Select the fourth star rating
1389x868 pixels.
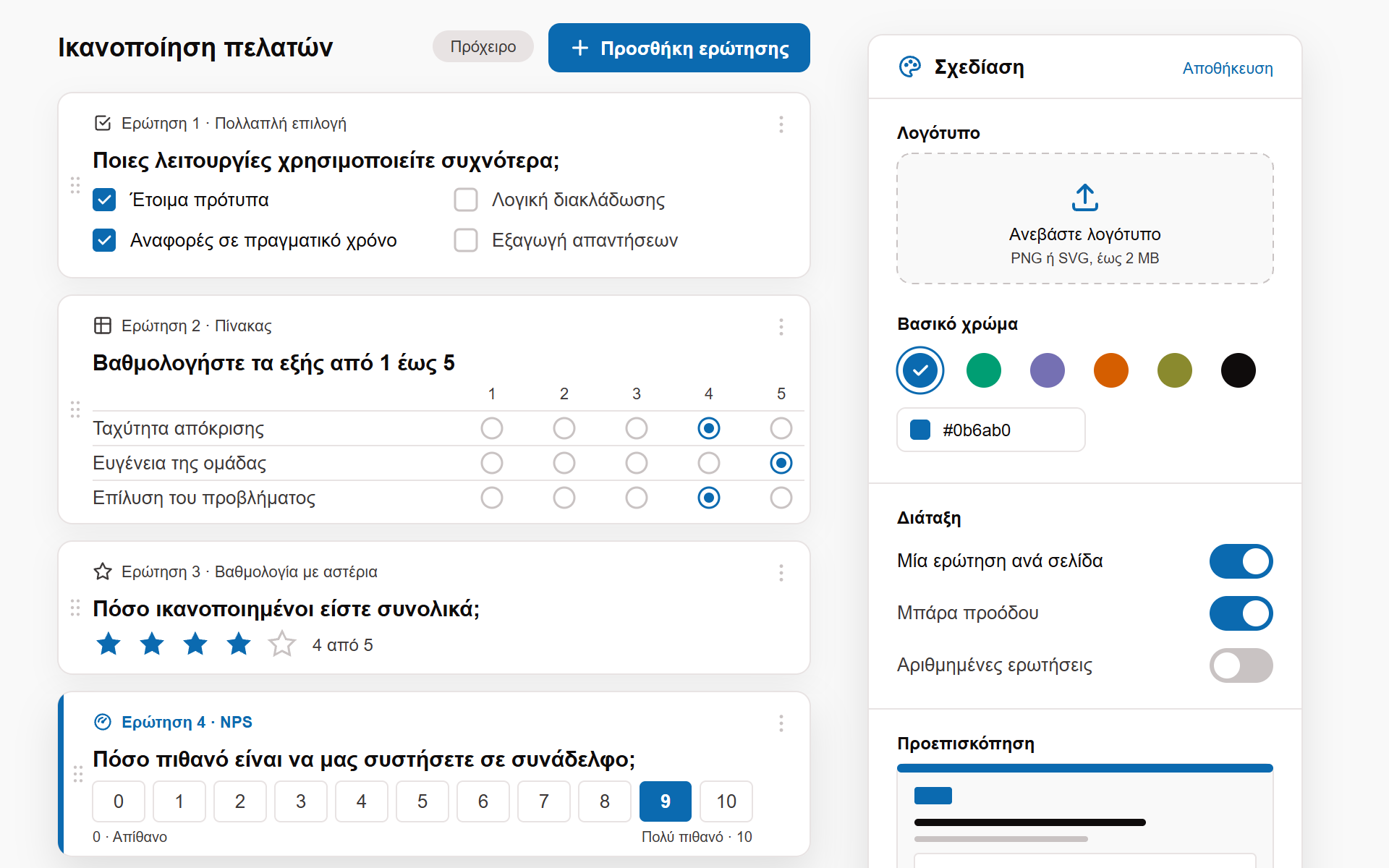coord(239,644)
